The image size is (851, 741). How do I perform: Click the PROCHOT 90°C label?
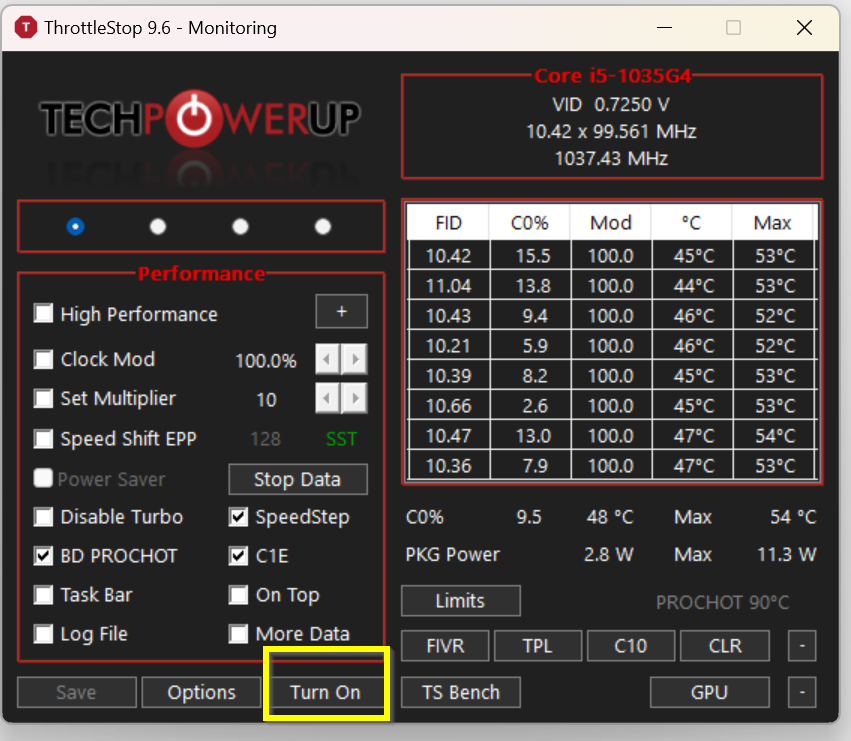point(723,602)
